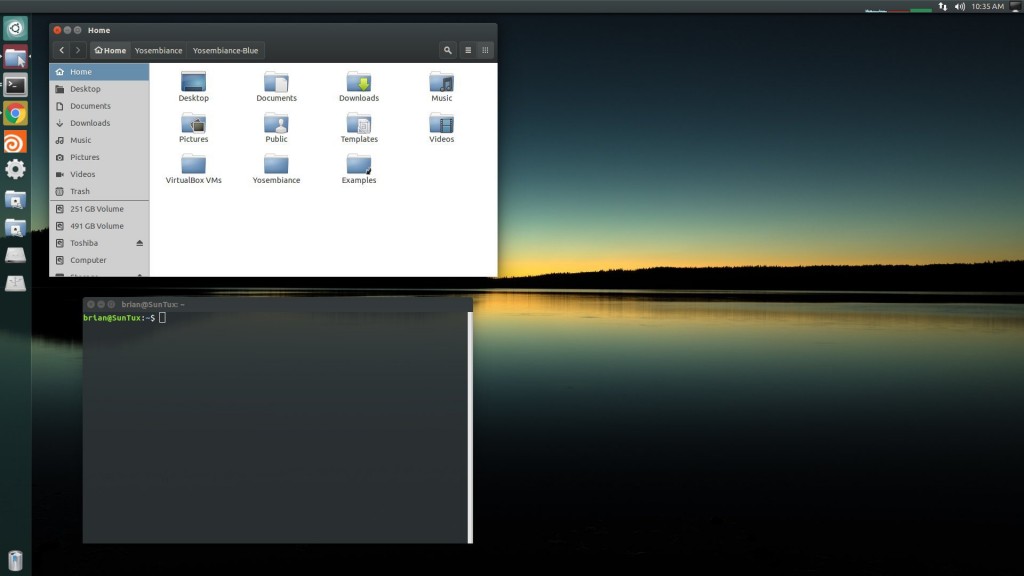Select Downloads in the Files sidebar

pos(99,123)
